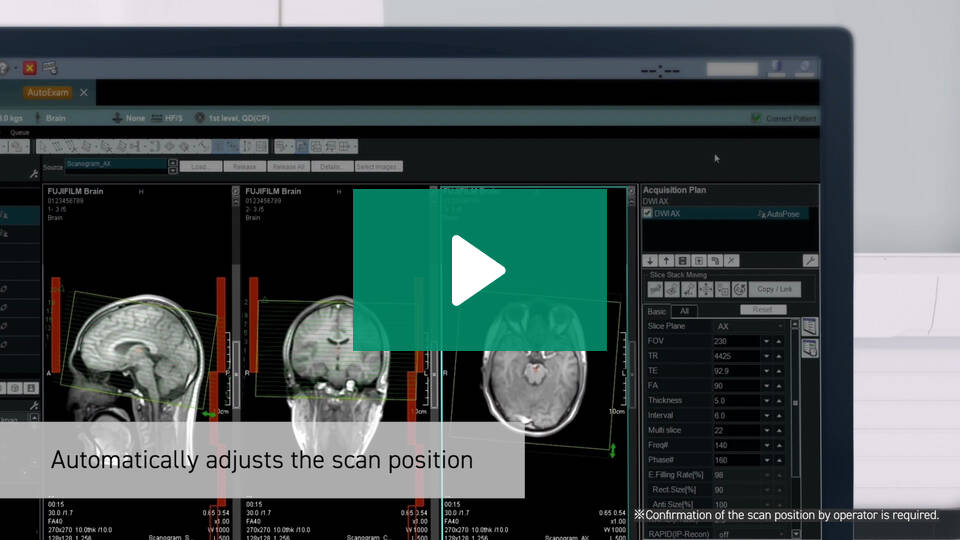Play the scan position demo video
The image size is (960, 540).
(x=479, y=270)
